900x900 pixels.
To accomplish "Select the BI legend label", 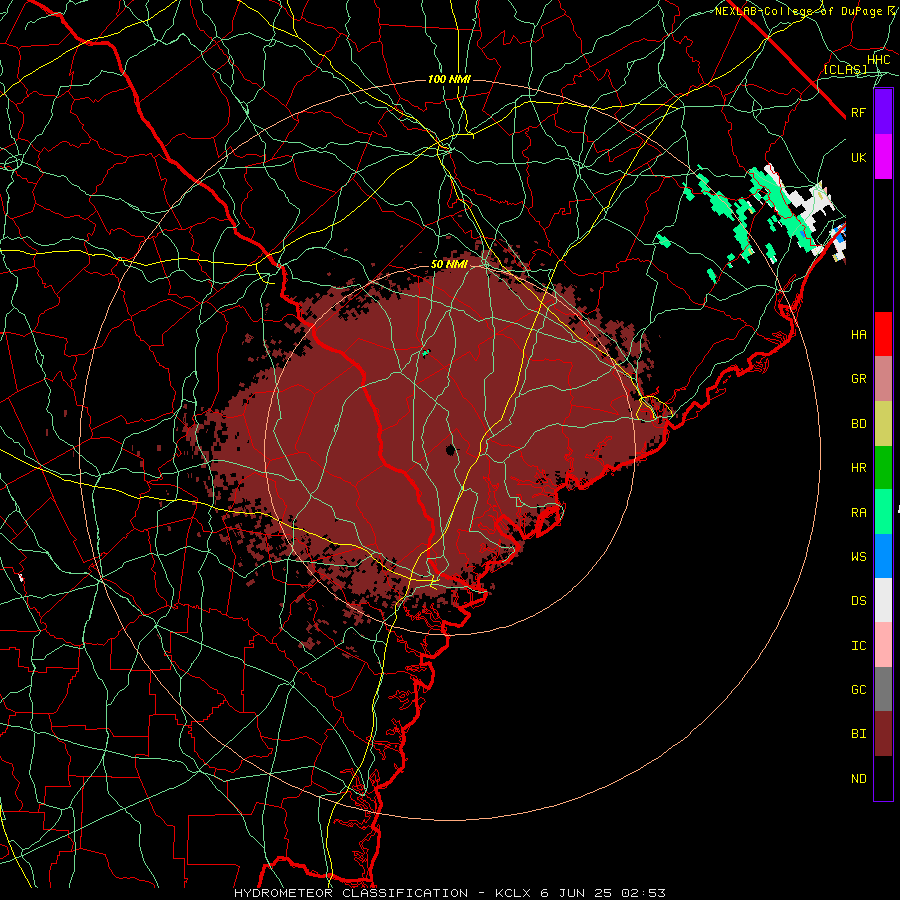I will tap(859, 734).
